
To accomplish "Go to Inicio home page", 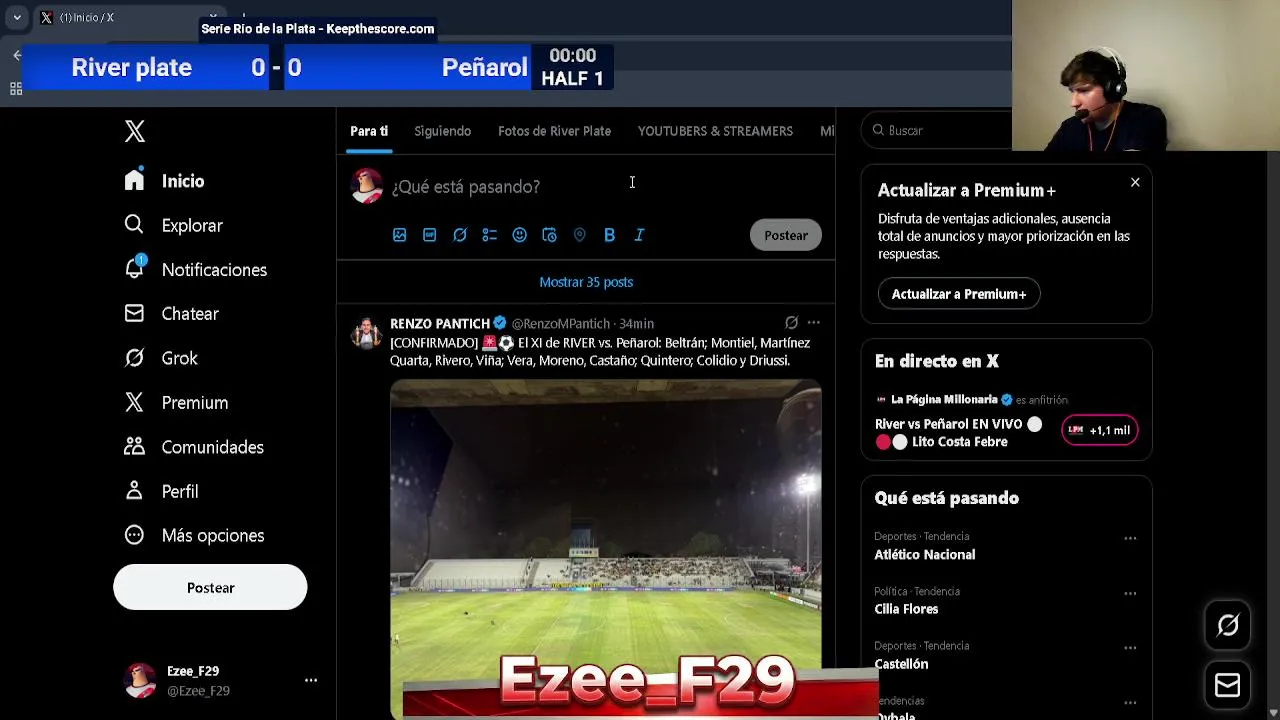I will 164,181.
